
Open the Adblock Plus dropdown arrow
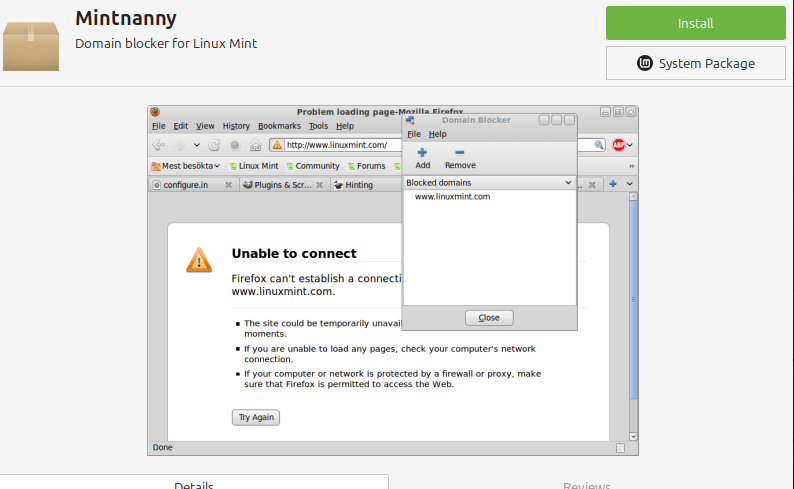click(630, 145)
